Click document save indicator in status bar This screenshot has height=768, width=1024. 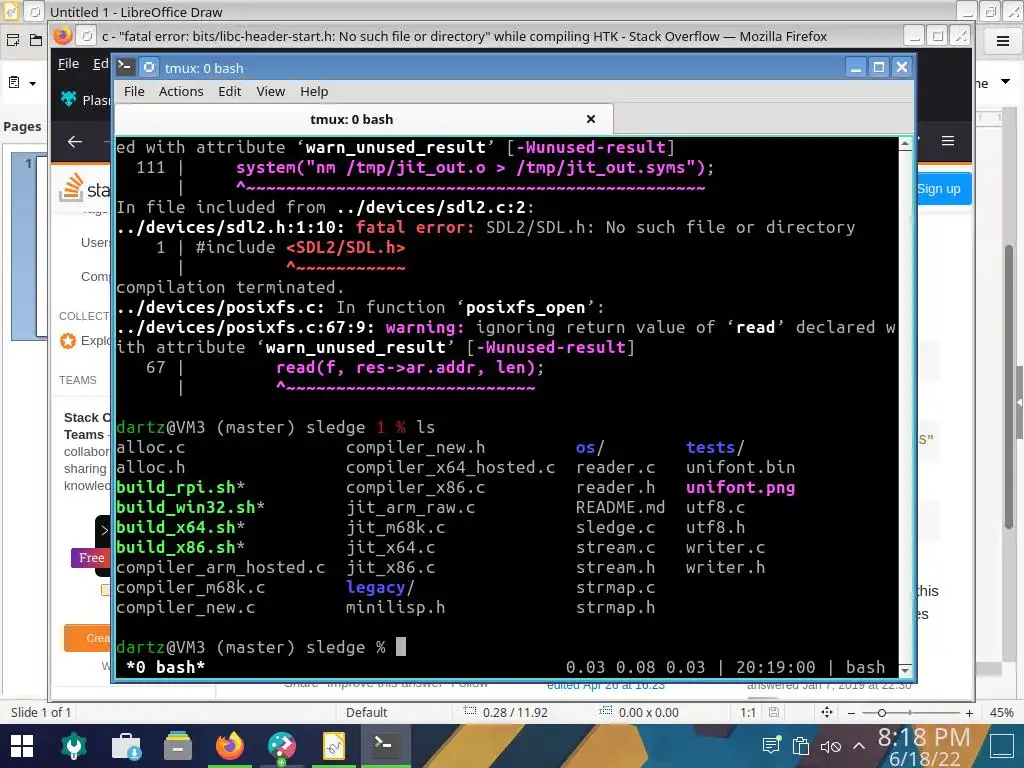point(774,712)
